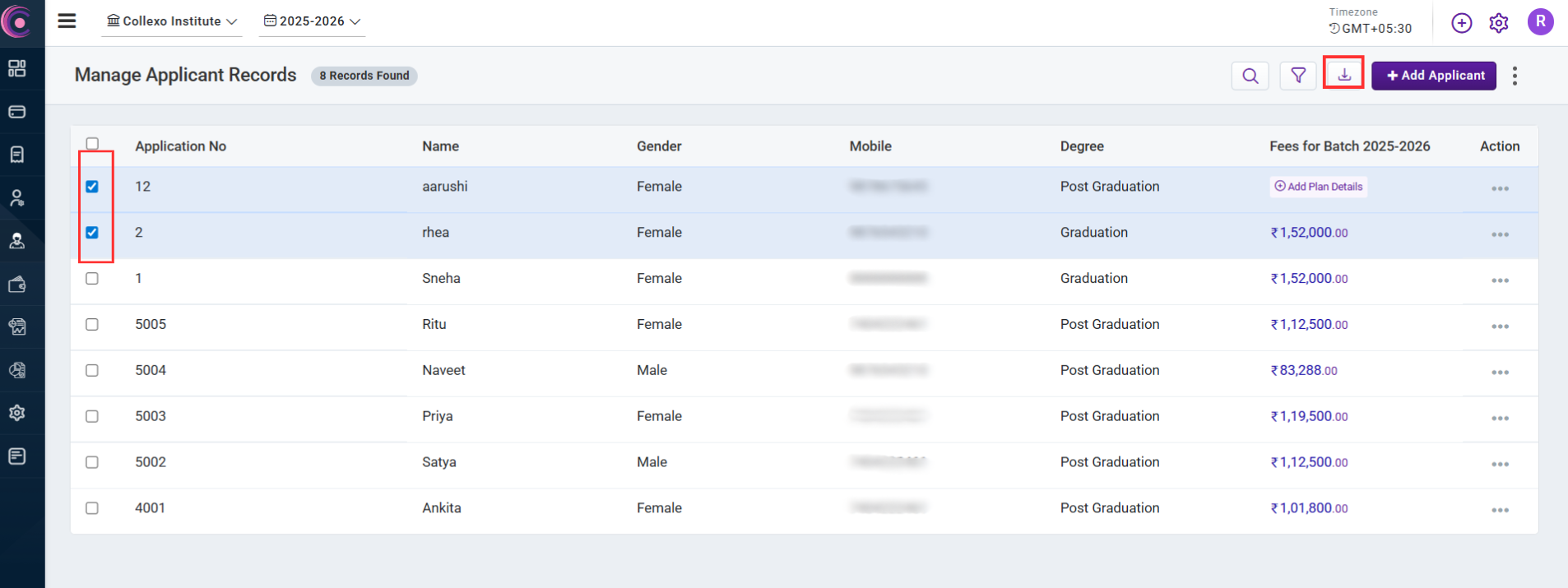1568x588 pixels.
Task: Open the vertical three-dot more options menu
Action: click(1515, 76)
